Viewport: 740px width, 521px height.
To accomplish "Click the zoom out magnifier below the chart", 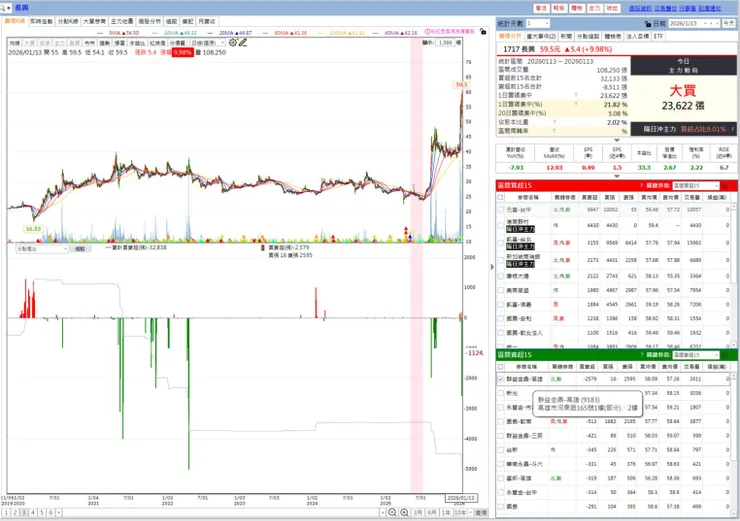I will (392, 513).
